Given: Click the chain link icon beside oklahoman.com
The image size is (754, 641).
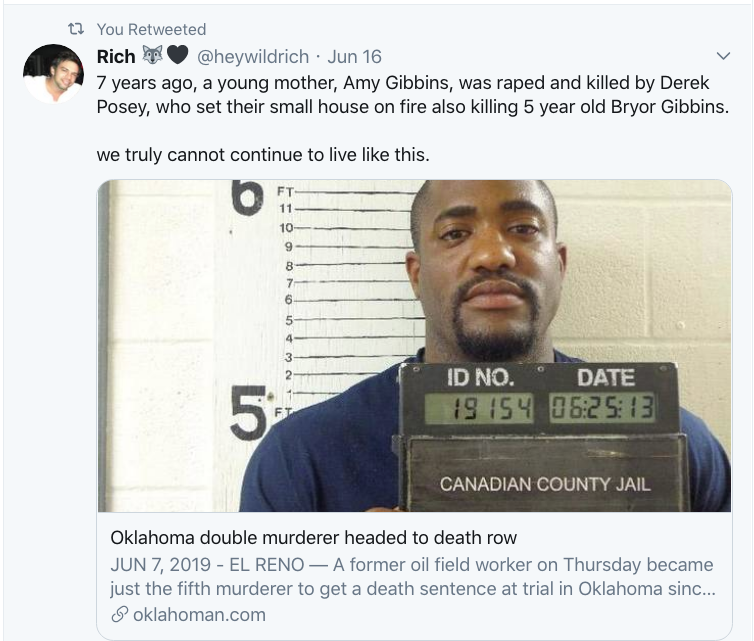Looking at the screenshot, I should pyautogui.click(x=119, y=615).
